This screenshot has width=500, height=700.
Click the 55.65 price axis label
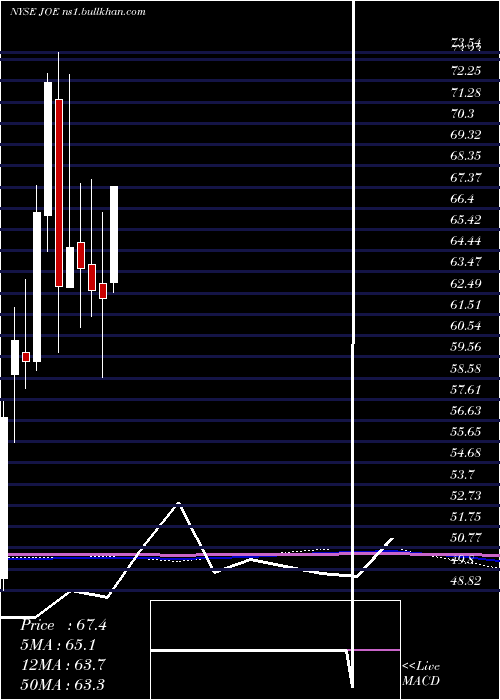click(466, 431)
